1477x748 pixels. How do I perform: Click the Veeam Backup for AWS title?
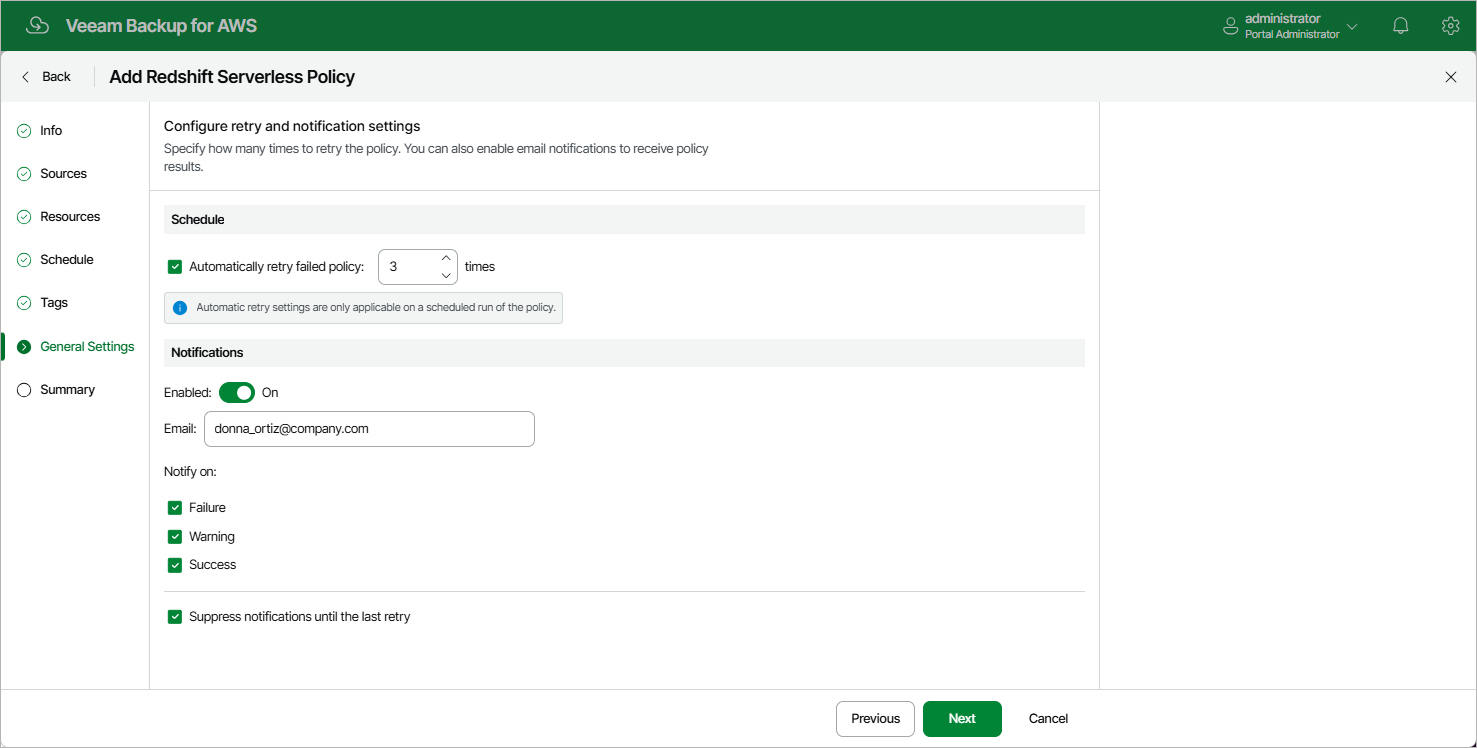tap(161, 26)
